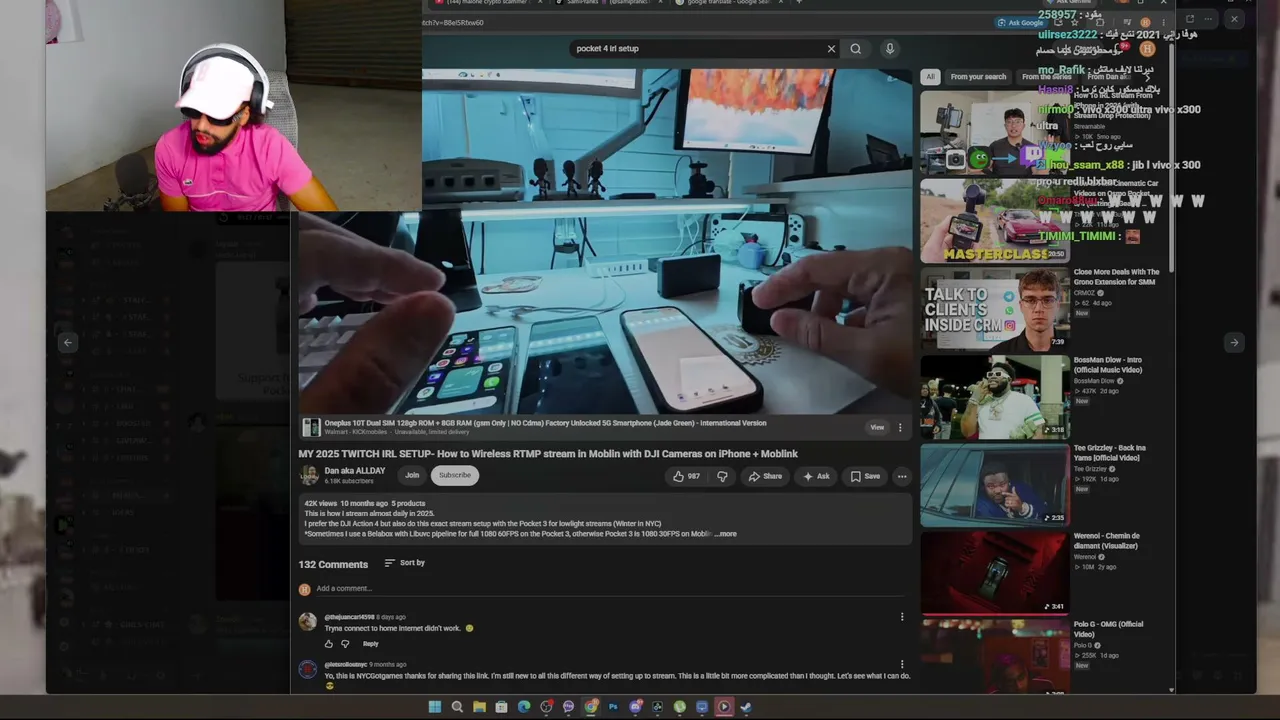Open options for @thejuancarl4598's comment

(x=902, y=617)
